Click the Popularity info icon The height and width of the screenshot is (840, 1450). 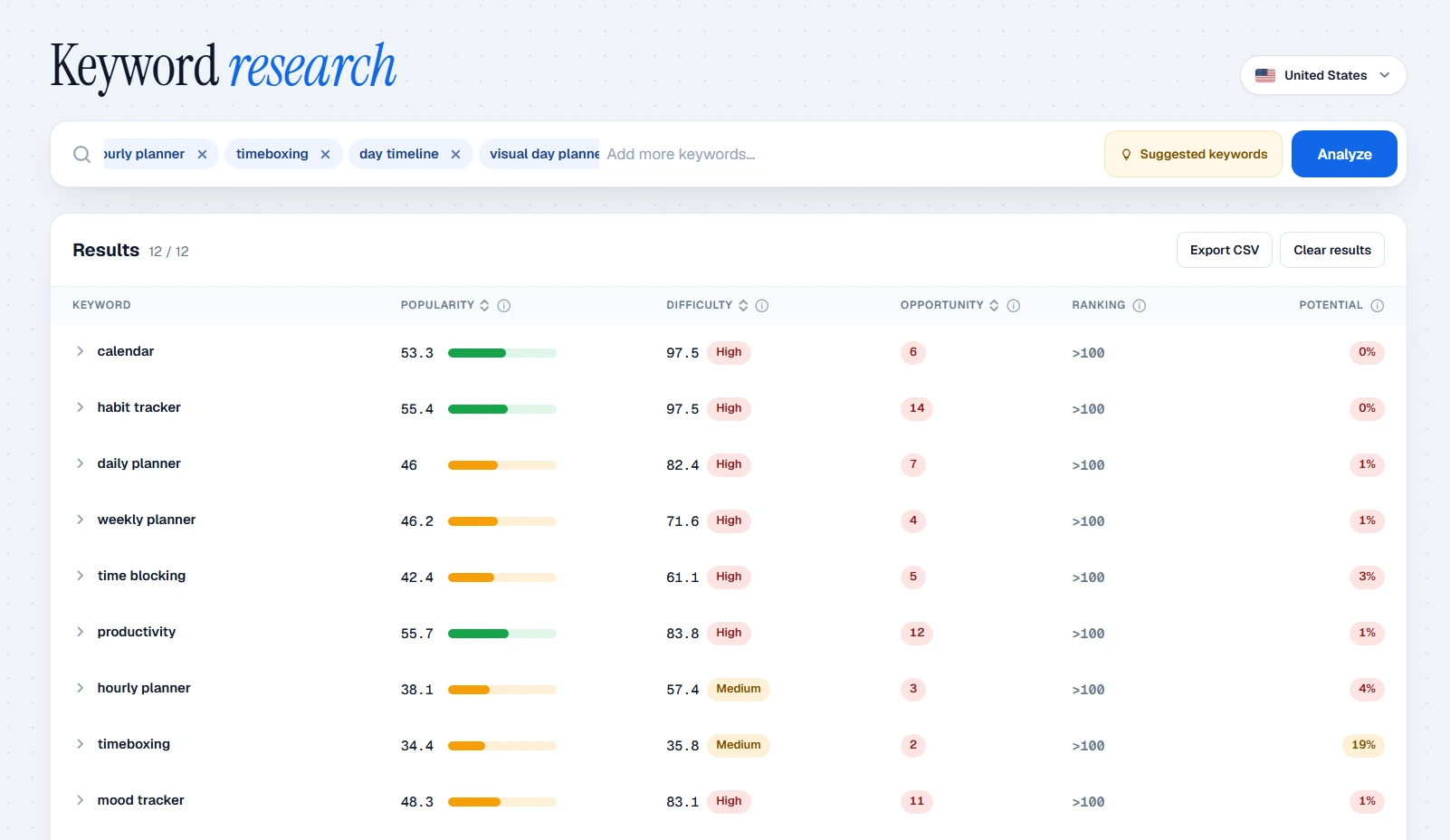(x=504, y=306)
